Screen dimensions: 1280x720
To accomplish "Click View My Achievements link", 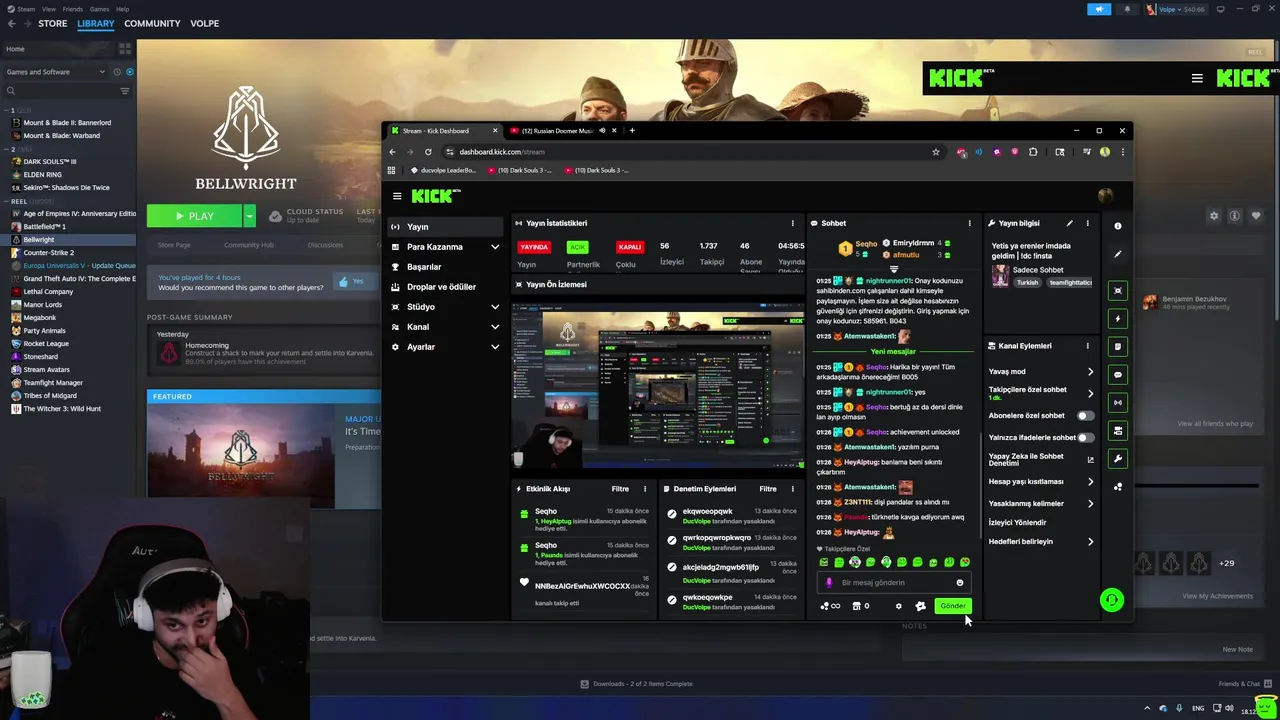I will (x=1217, y=596).
